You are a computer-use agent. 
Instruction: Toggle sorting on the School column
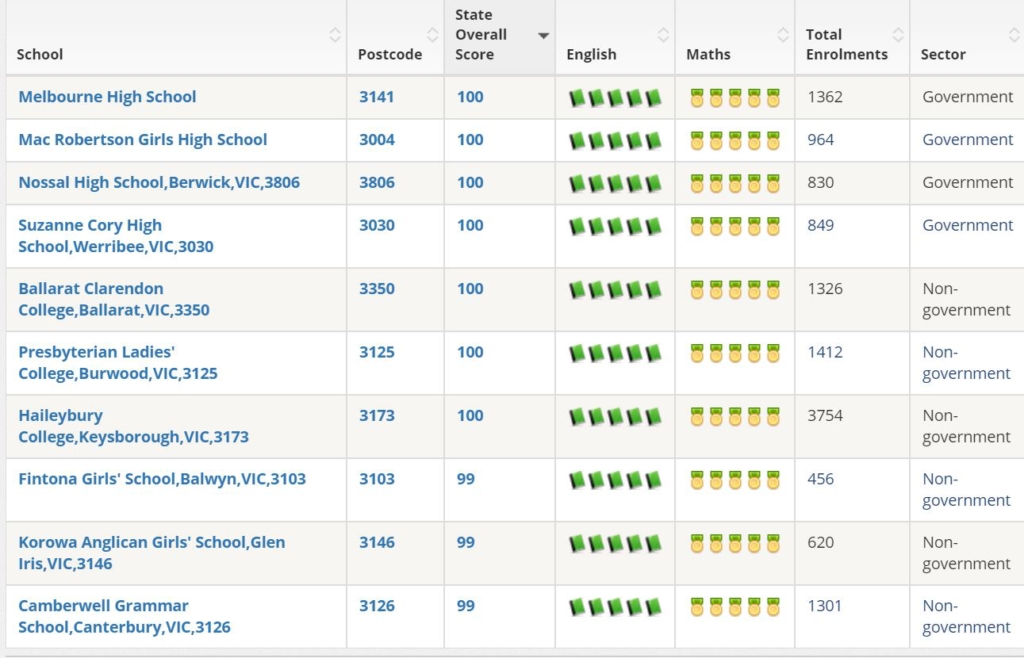pos(337,33)
